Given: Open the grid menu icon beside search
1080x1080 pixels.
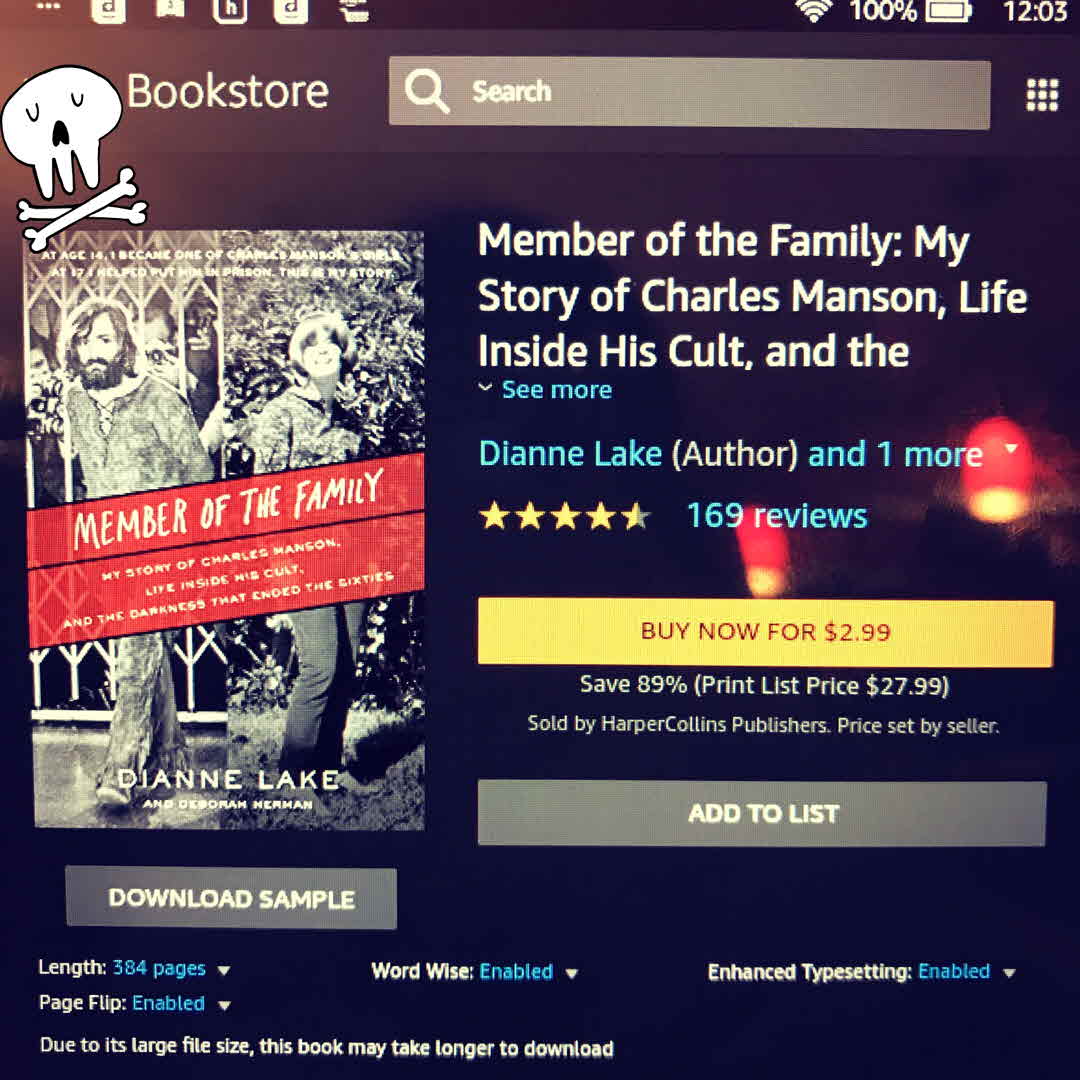Looking at the screenshot, I should coord(1042,94).
